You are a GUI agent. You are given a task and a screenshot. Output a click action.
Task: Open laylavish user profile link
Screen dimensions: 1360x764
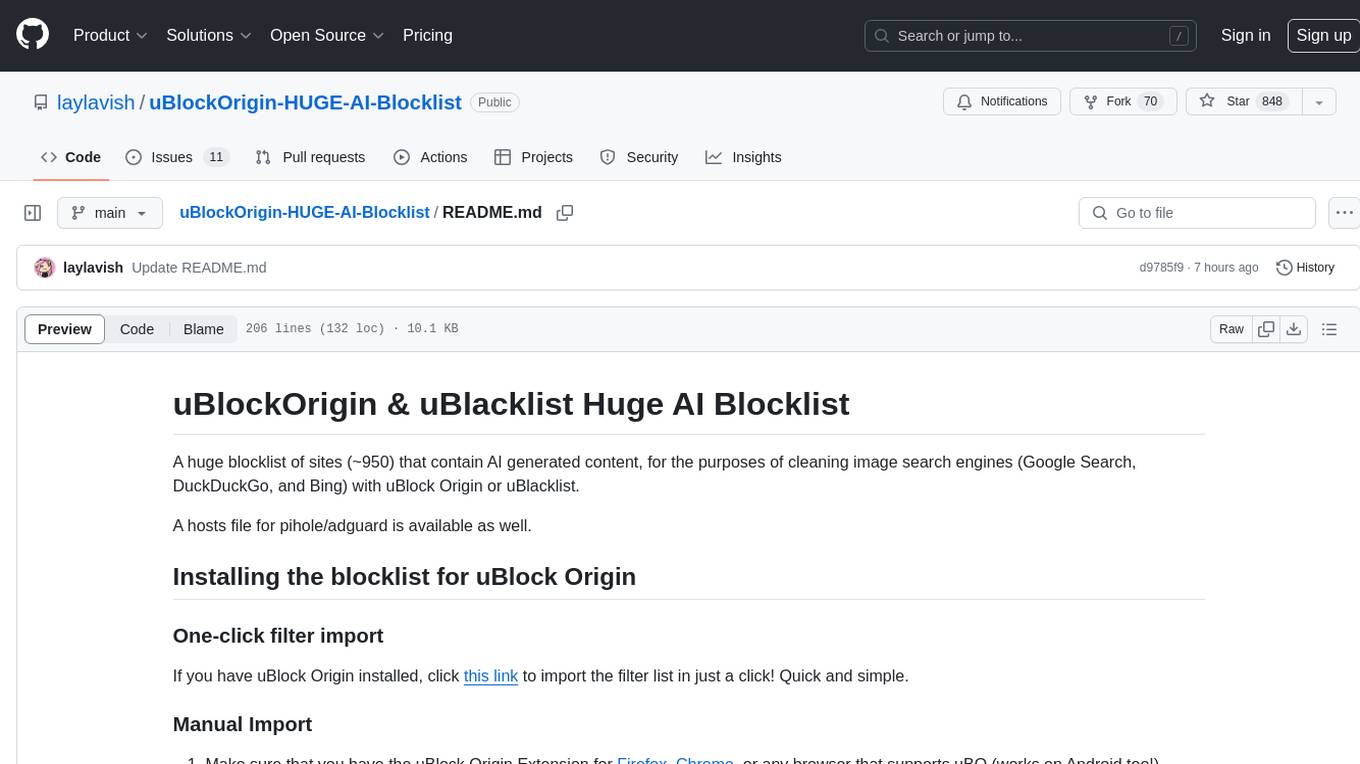(96, 102)
